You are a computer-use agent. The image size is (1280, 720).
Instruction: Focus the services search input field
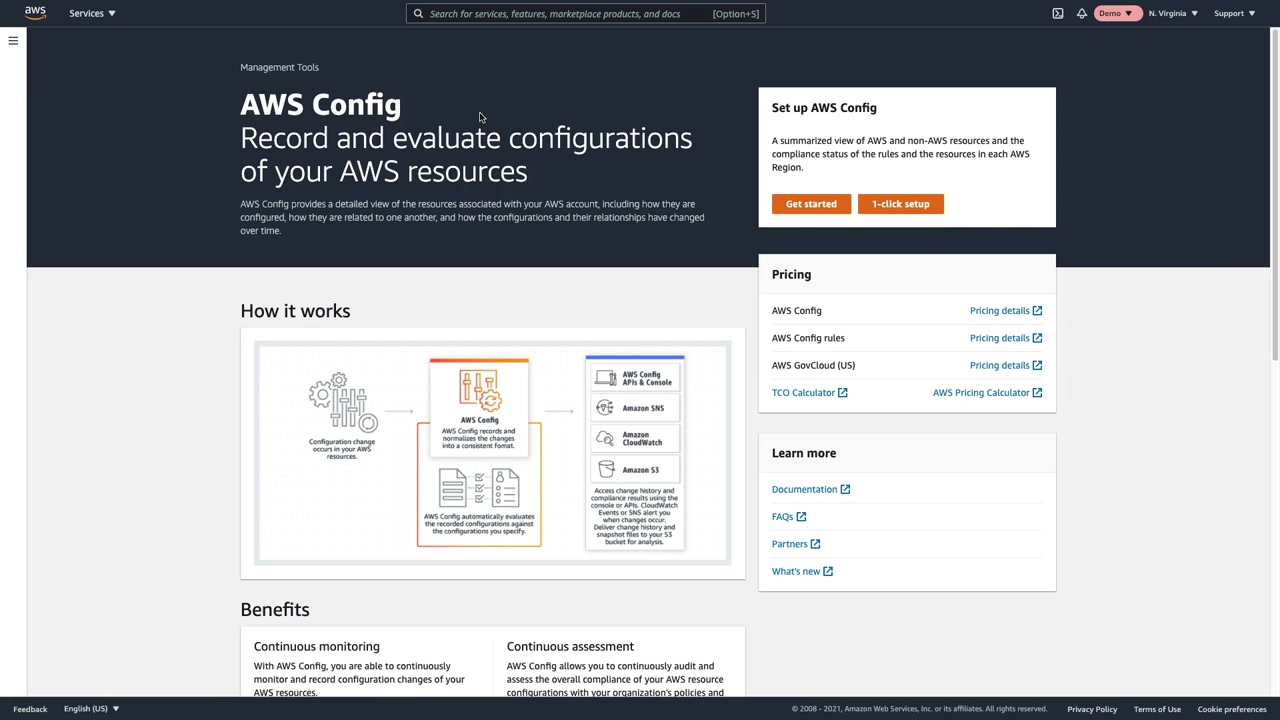point(586,14)
